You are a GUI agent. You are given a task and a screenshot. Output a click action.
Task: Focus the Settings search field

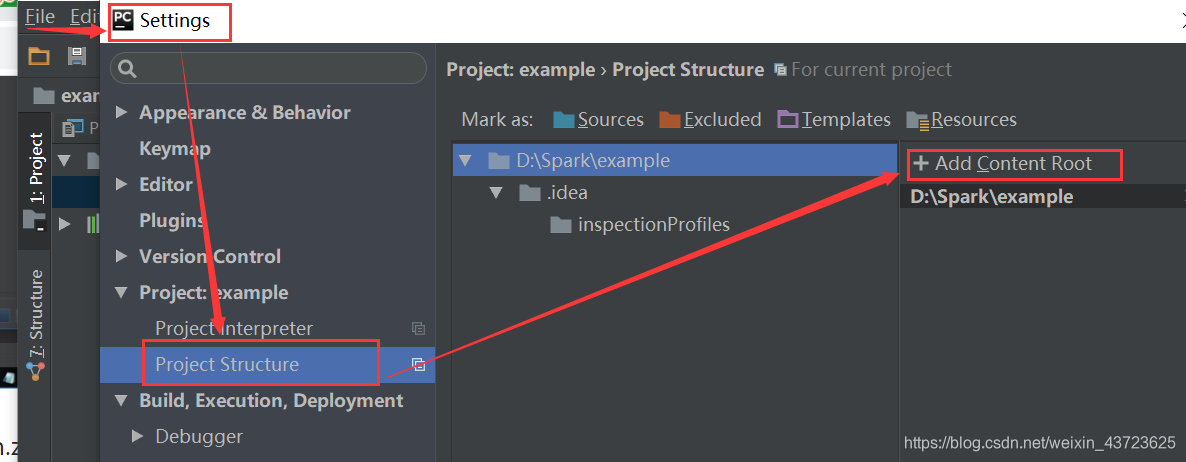pyautogui.click(x=269, y=69)
